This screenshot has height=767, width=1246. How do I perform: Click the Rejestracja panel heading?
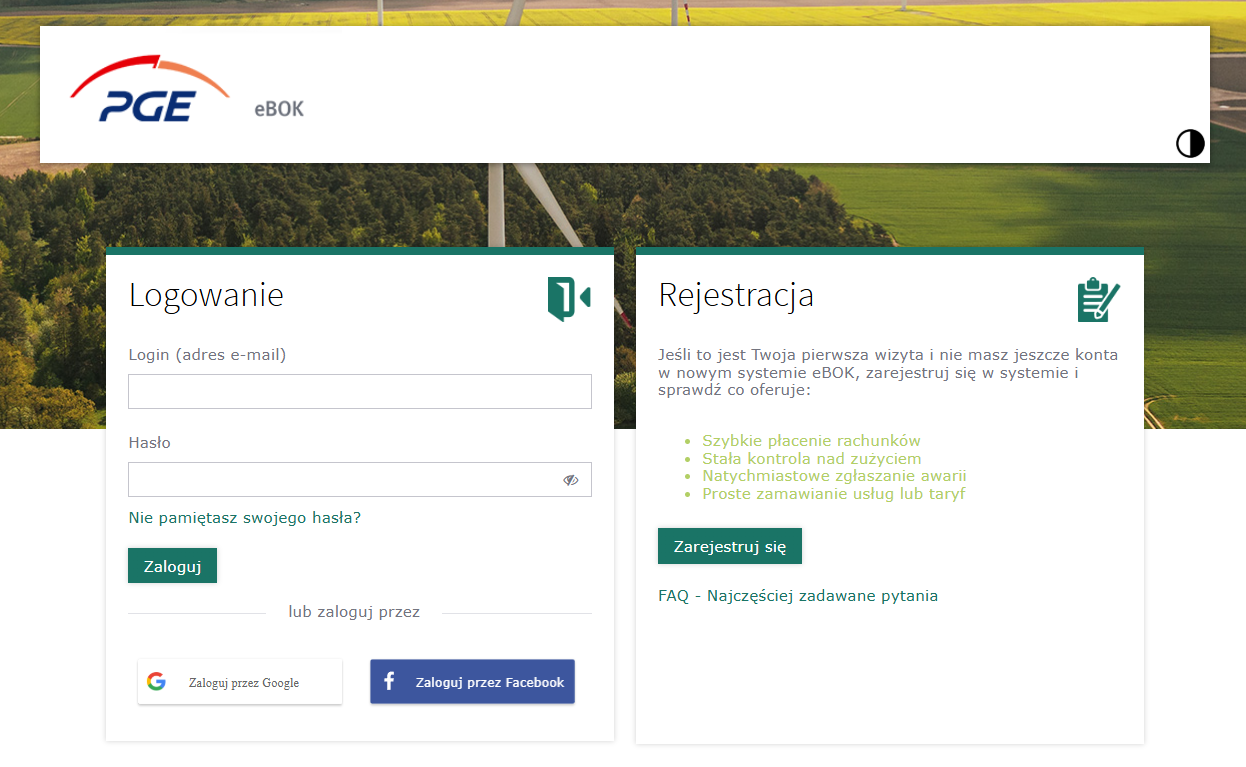coord(735,295)
